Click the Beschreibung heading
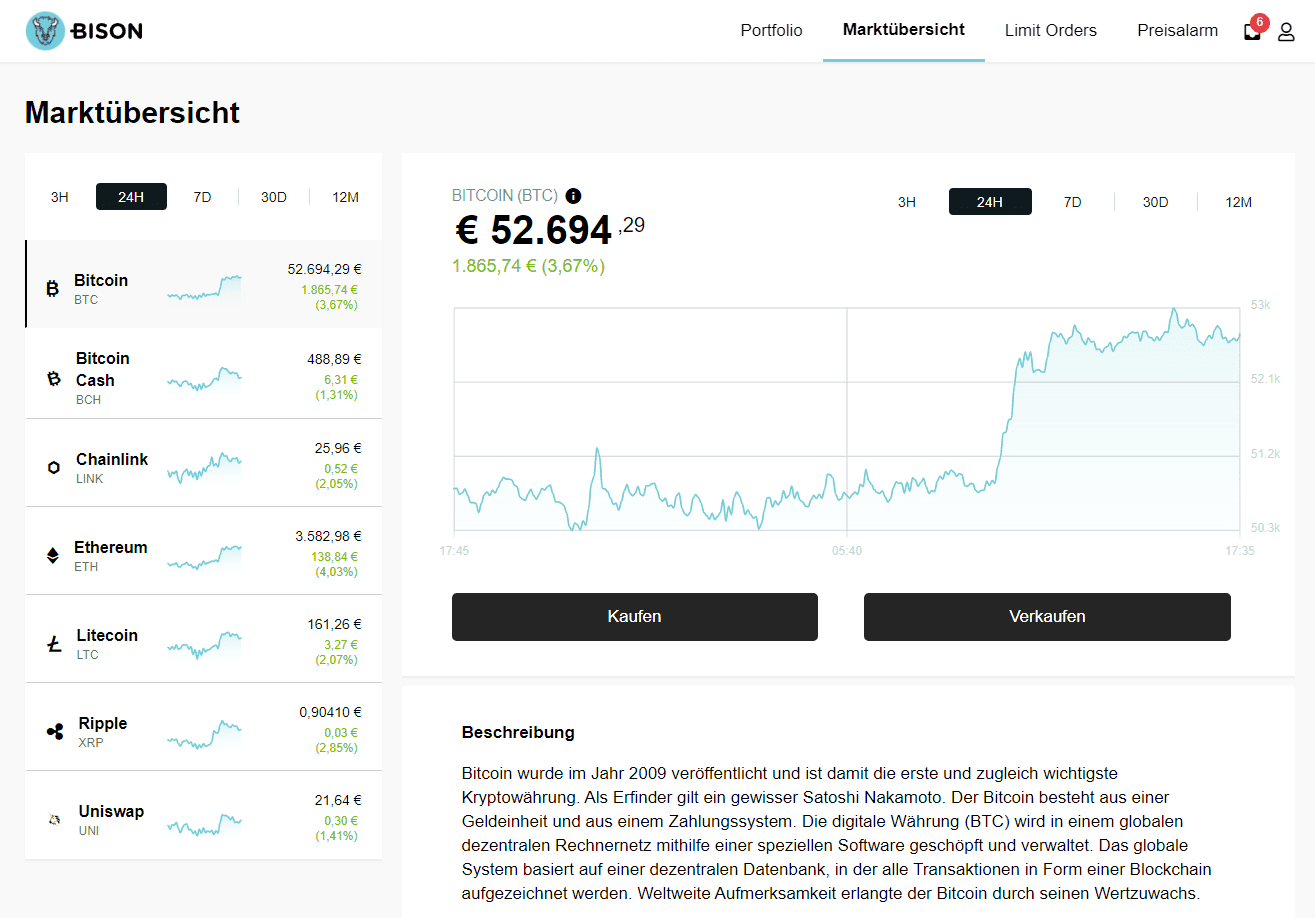1315x918 pixels. 518,732
